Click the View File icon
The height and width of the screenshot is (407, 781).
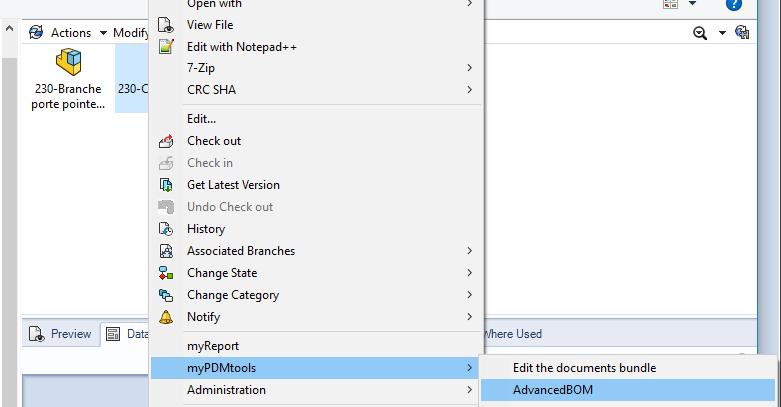point(166,25)
